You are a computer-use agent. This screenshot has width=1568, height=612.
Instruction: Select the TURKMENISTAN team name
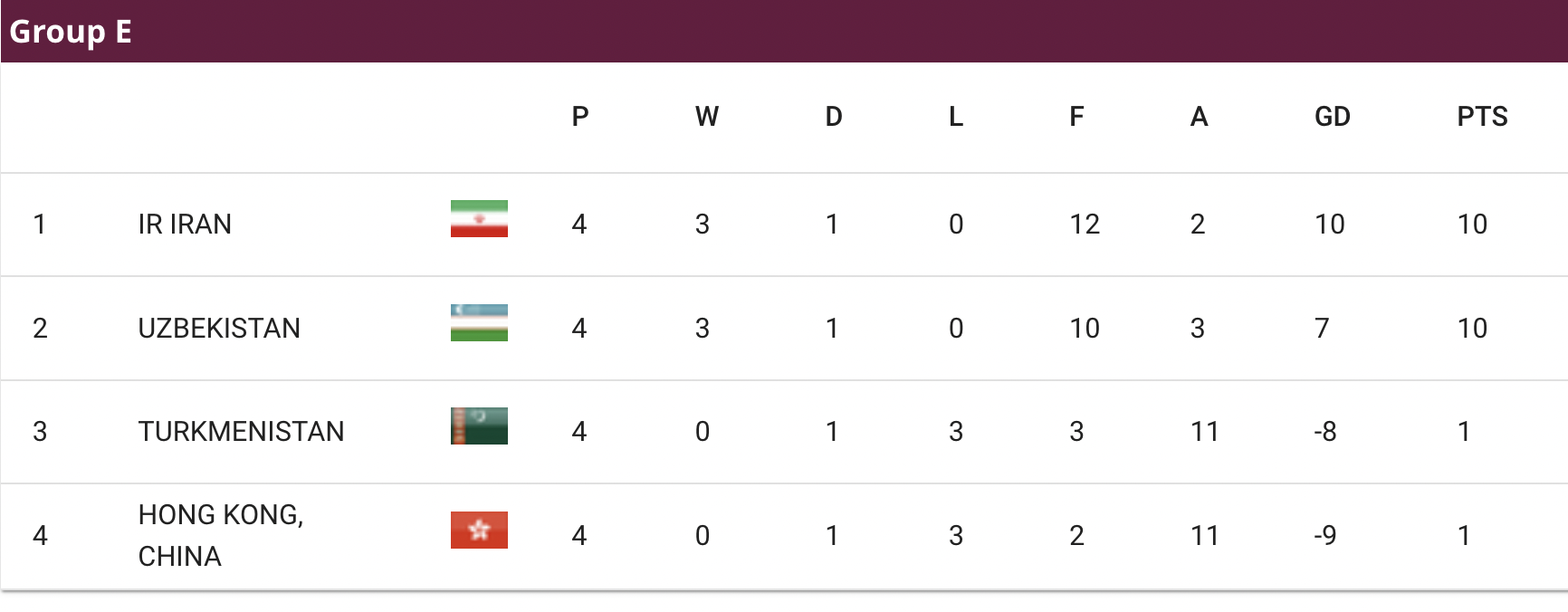point(241,431)
